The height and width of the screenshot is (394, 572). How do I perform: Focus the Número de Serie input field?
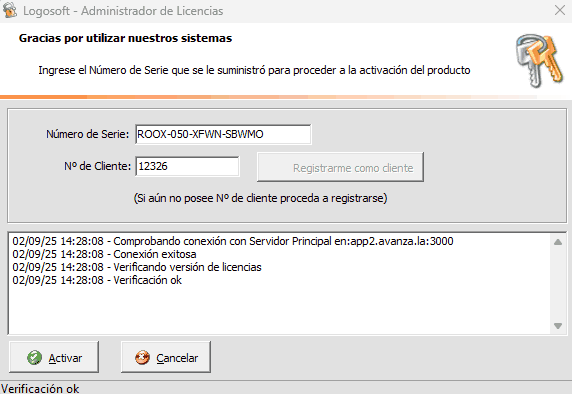(223, 134)
